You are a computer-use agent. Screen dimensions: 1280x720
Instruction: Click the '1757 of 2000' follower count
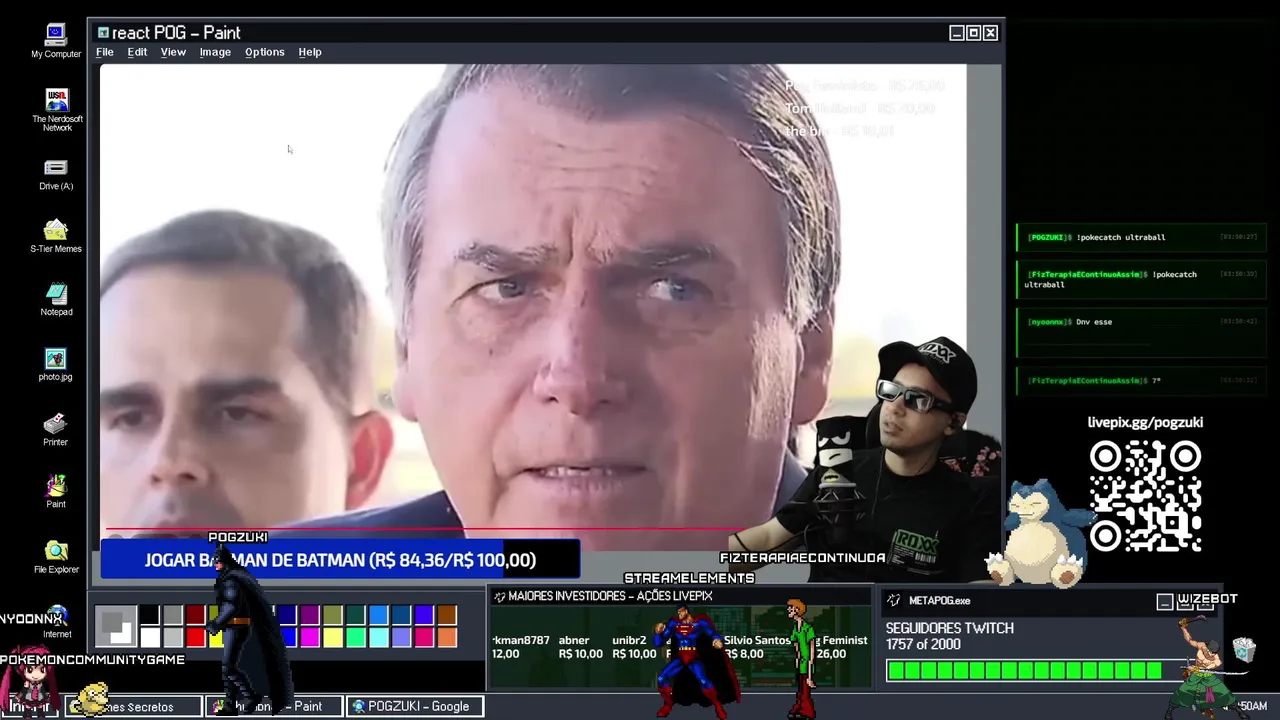click(923, 645)
